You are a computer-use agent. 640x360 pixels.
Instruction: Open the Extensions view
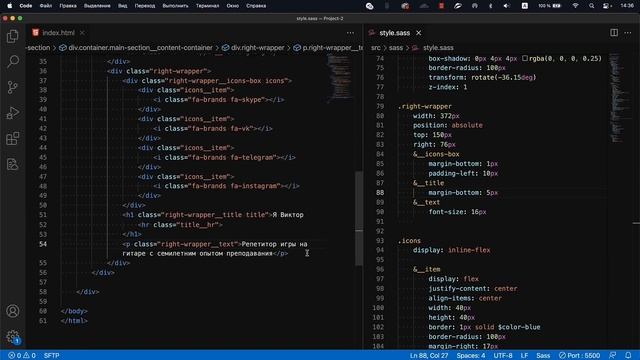[13, 139]
